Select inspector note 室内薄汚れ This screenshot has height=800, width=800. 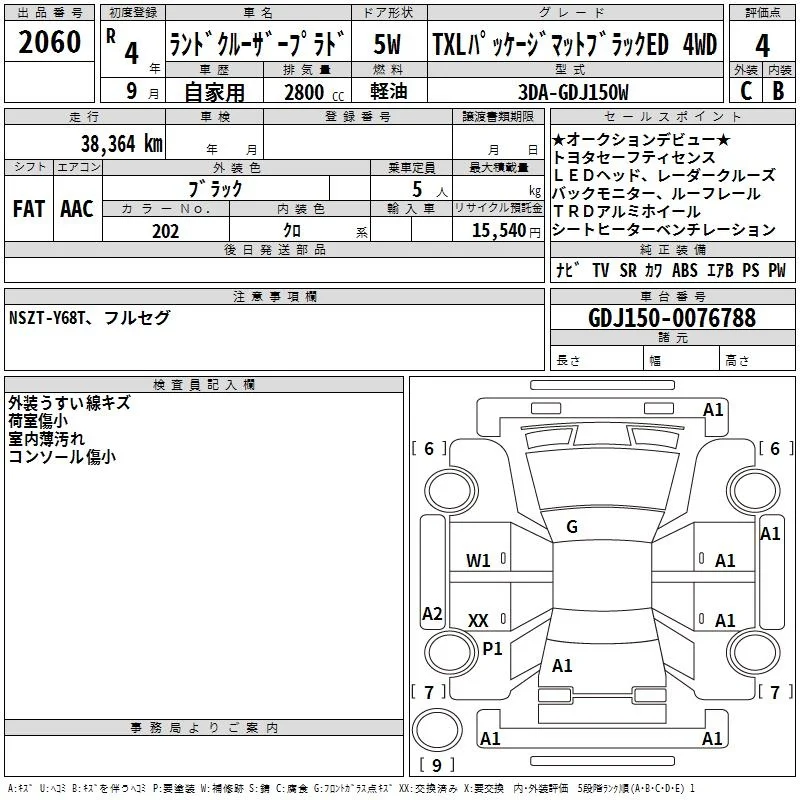point(46,439)
